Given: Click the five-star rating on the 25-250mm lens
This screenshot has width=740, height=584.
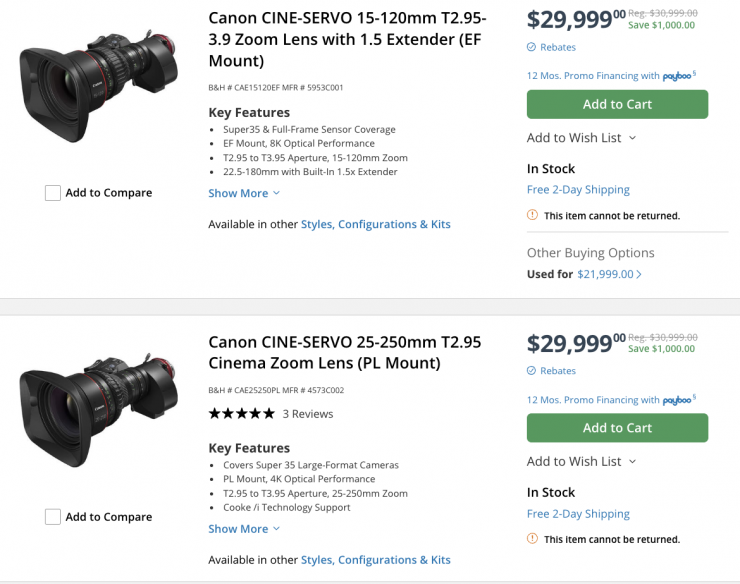Looking at the screenshot, I should click(x=241, y=414).
